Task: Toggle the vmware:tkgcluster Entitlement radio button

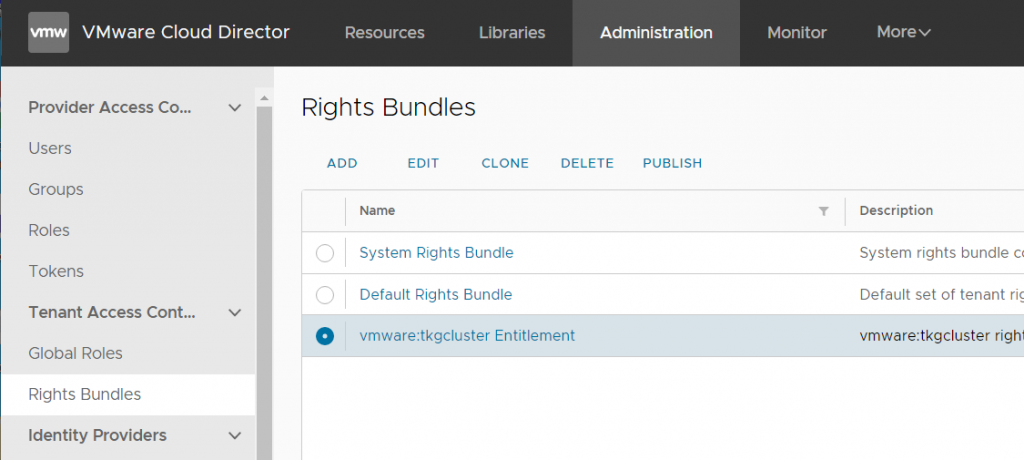Action: click(325, 336)
